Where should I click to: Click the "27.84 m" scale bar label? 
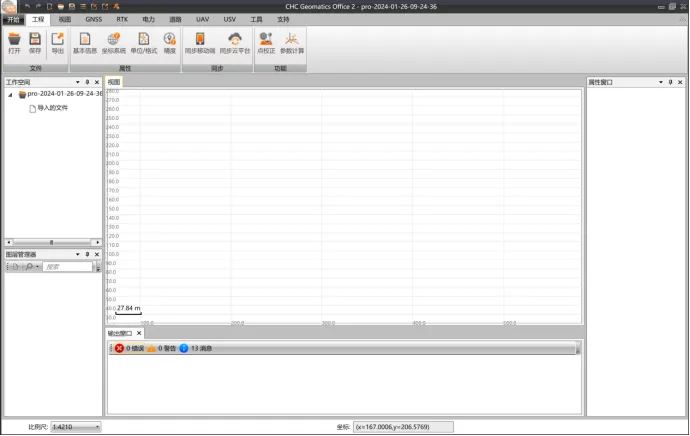tap(128, 308)
